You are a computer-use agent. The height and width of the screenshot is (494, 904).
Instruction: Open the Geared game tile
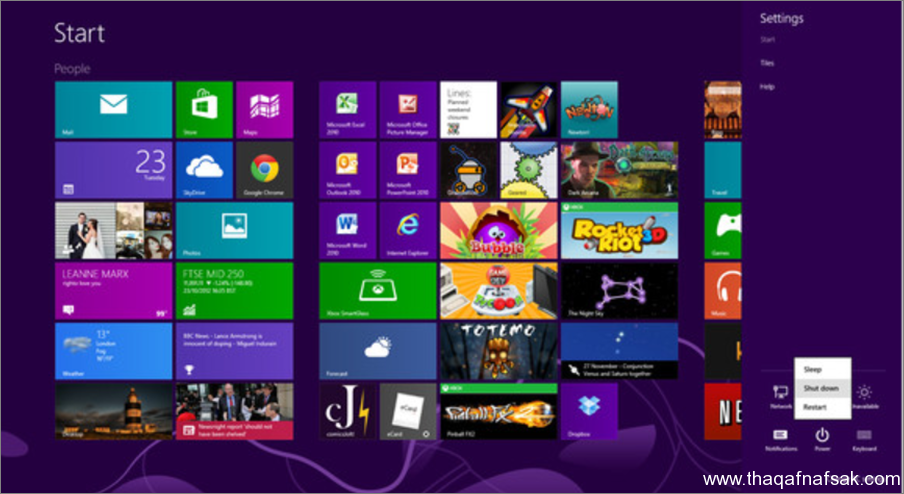pos(529,170)
